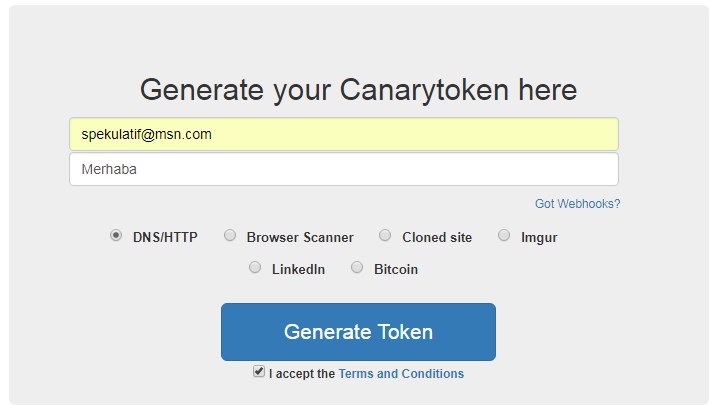The height and width of the screenshot is (411, 715).
Task: Click the Generate your Canarytoken here heading
Action: click(x=358, y=90)
